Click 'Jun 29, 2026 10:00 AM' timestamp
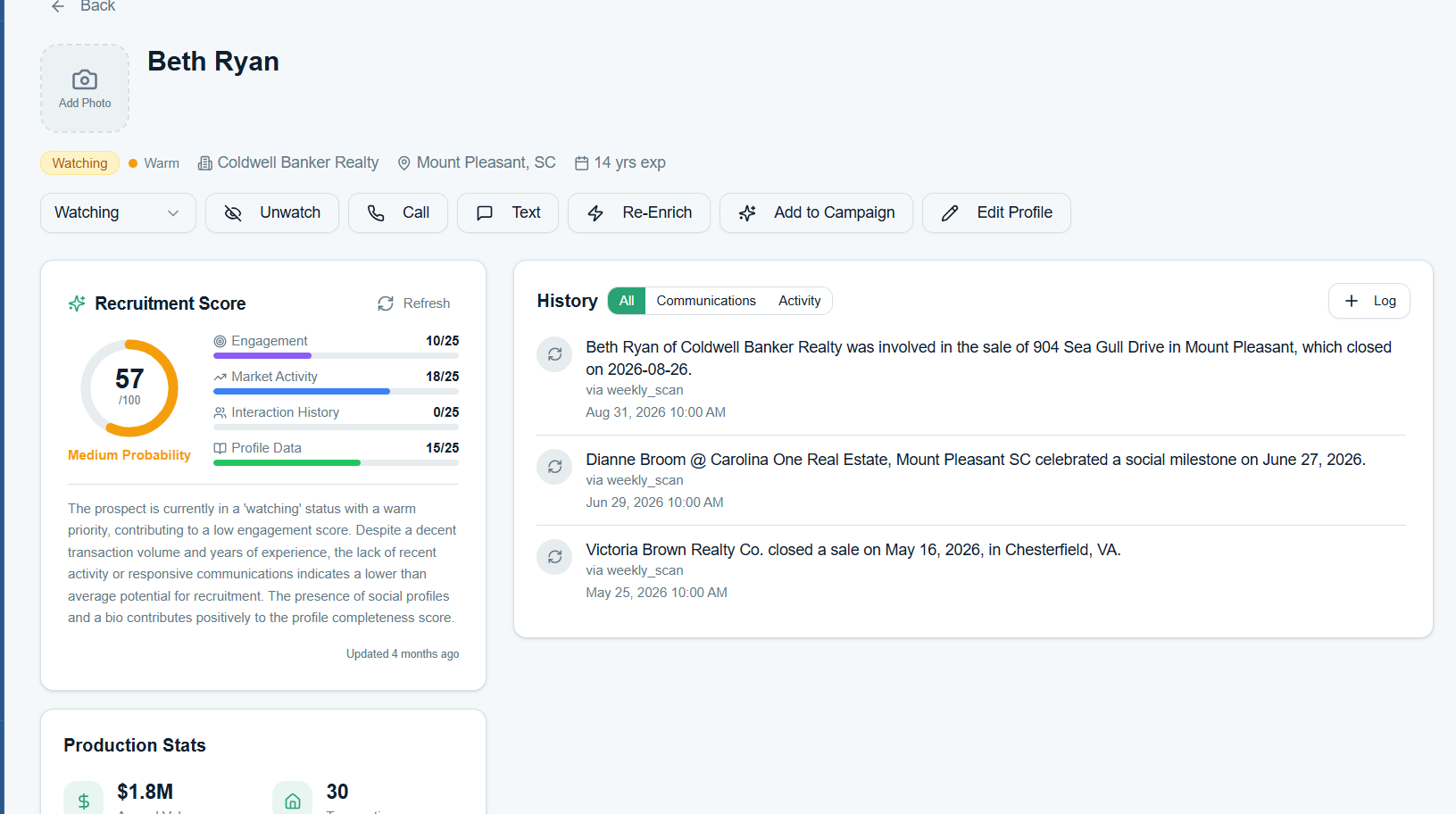 pos(654,503)
